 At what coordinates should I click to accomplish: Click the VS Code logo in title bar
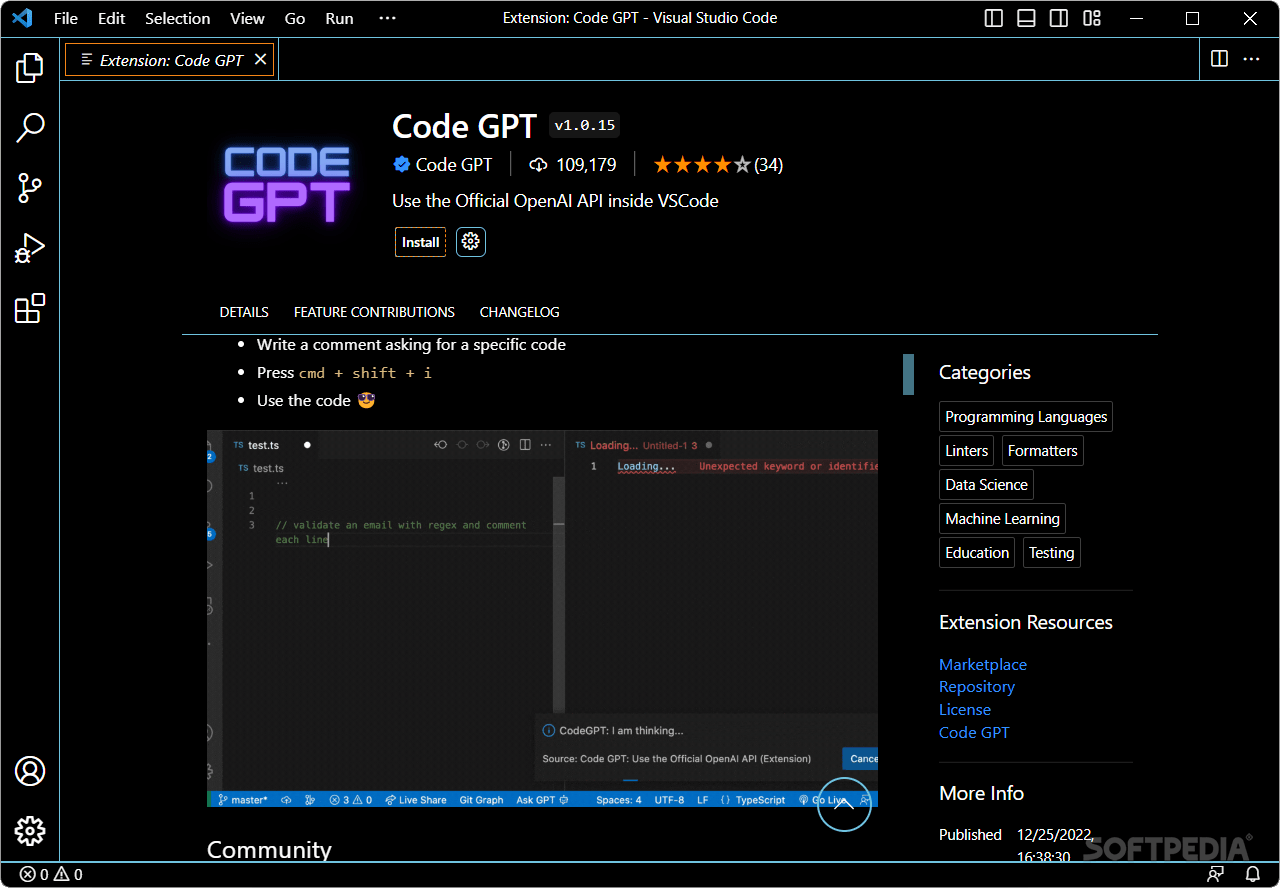pos(23,18)
